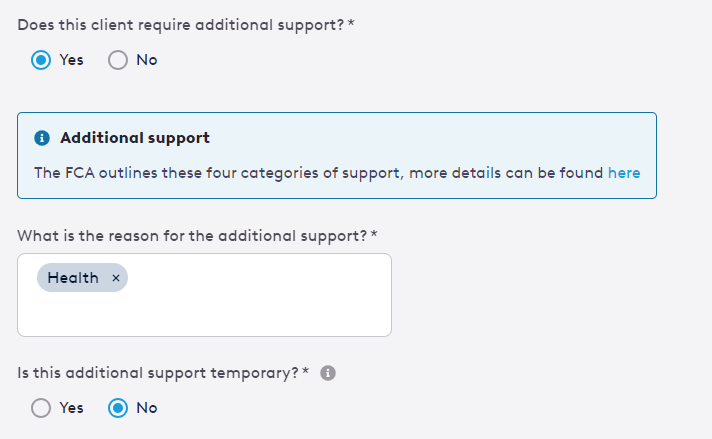Image resolution: width=712 pixels, height=439 pixels.
Task: Open the 'here' link for FCA details
Action: click(624, 173)
